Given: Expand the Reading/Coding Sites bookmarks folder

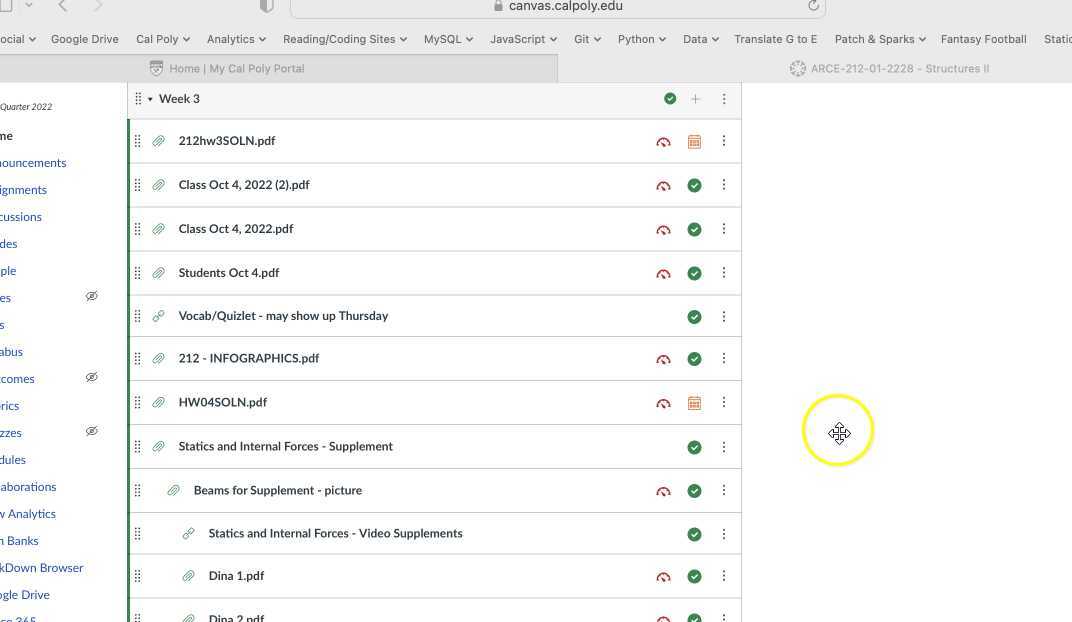Looking at the screenshot, I should [344, 39].
